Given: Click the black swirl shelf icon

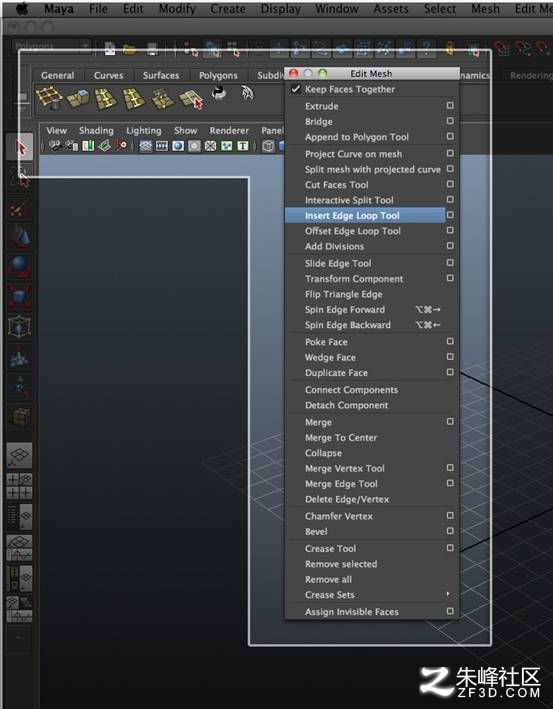Looking at the screenshot, I should click(219, 93).
